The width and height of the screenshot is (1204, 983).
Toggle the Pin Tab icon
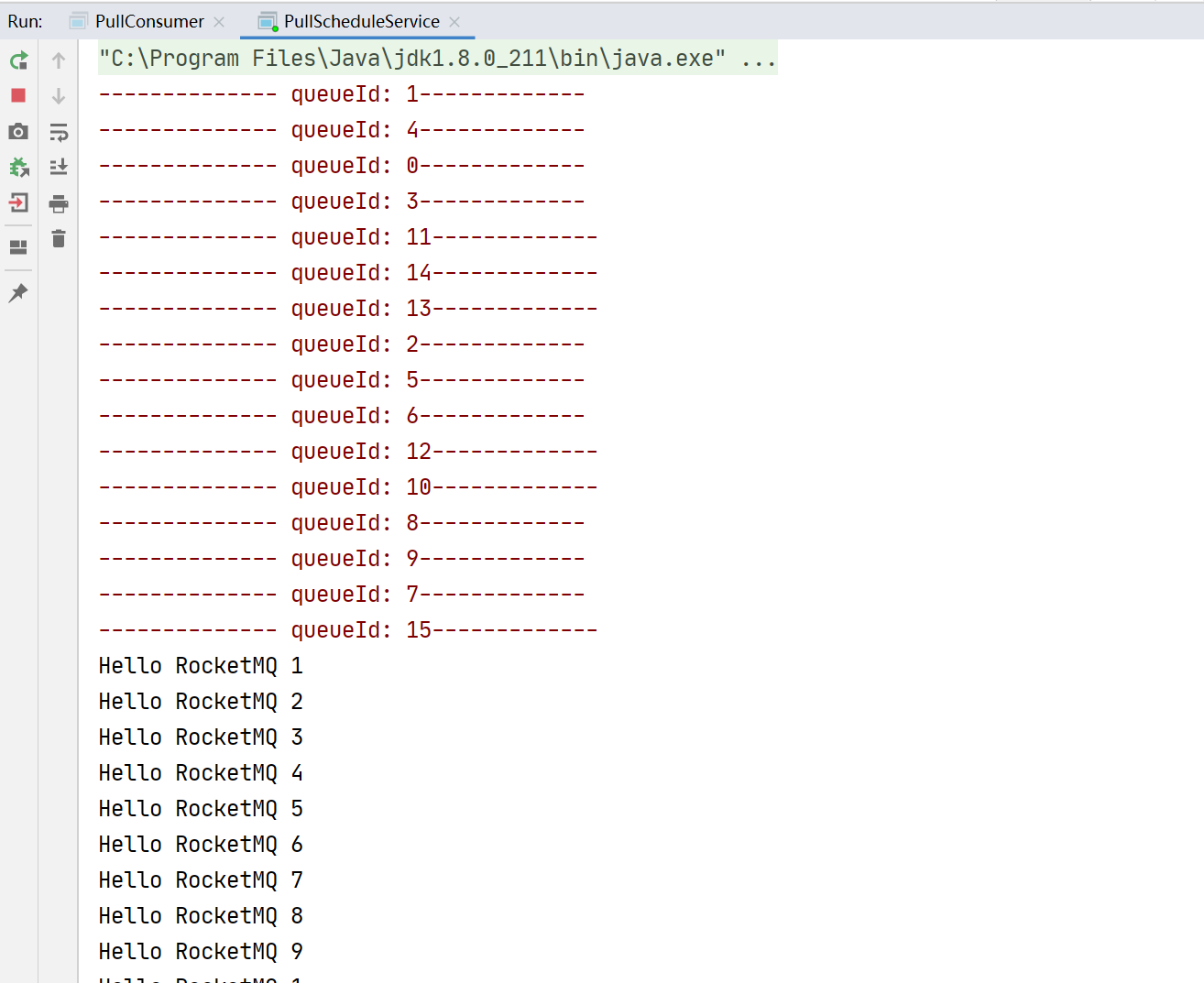click(18, 293)
